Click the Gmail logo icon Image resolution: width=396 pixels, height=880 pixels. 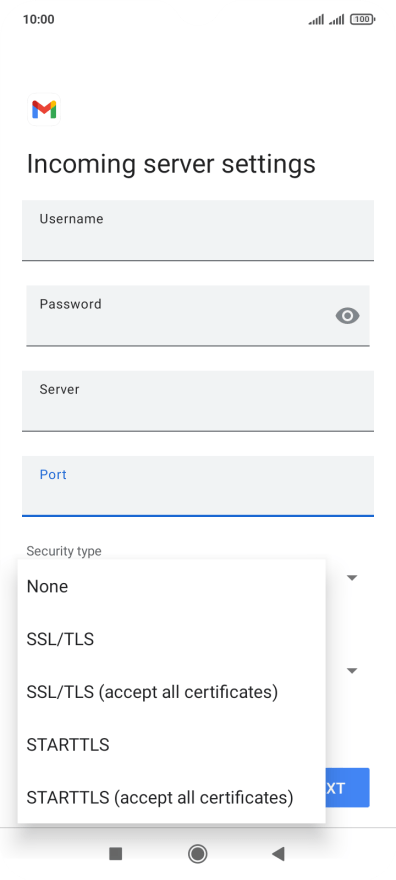click(44, 109)
